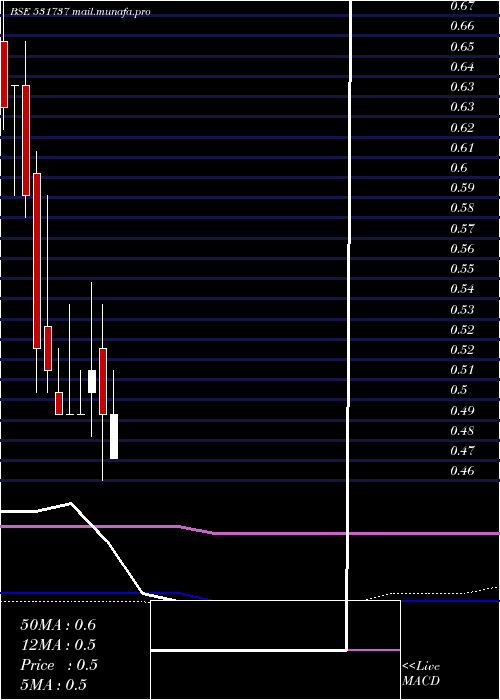Select the 0.48 price axis label
This screenshot has height=700, width=500.
click(462, 430)
